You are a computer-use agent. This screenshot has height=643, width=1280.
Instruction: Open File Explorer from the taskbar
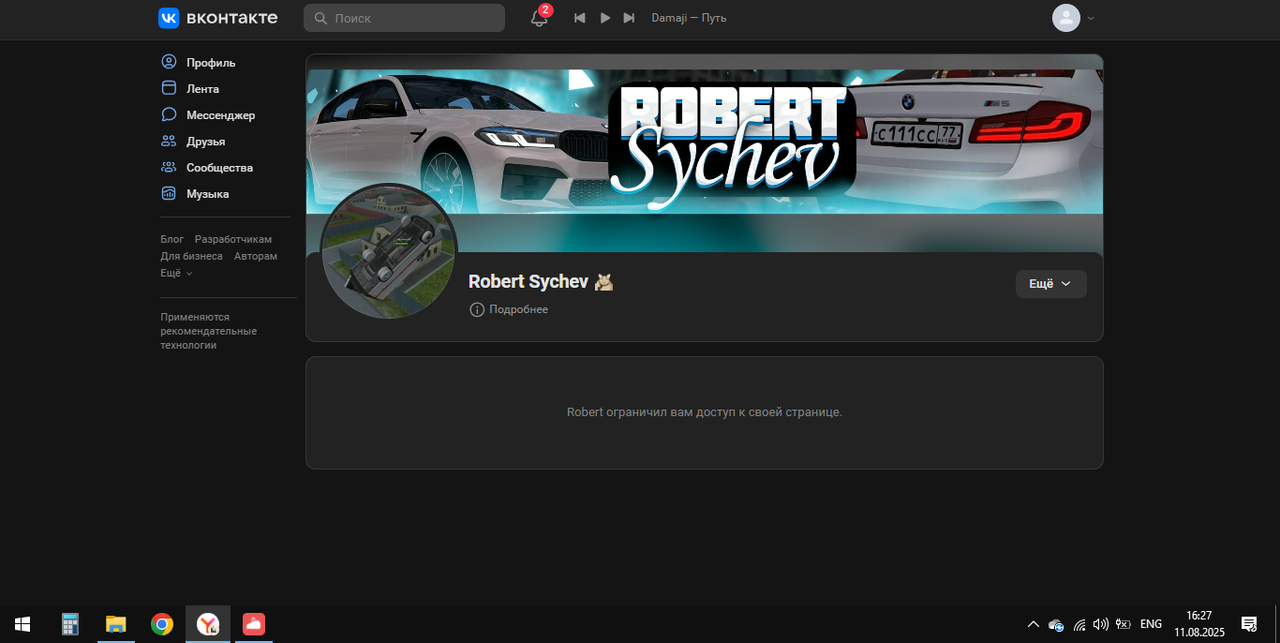(x=116, y=624)
